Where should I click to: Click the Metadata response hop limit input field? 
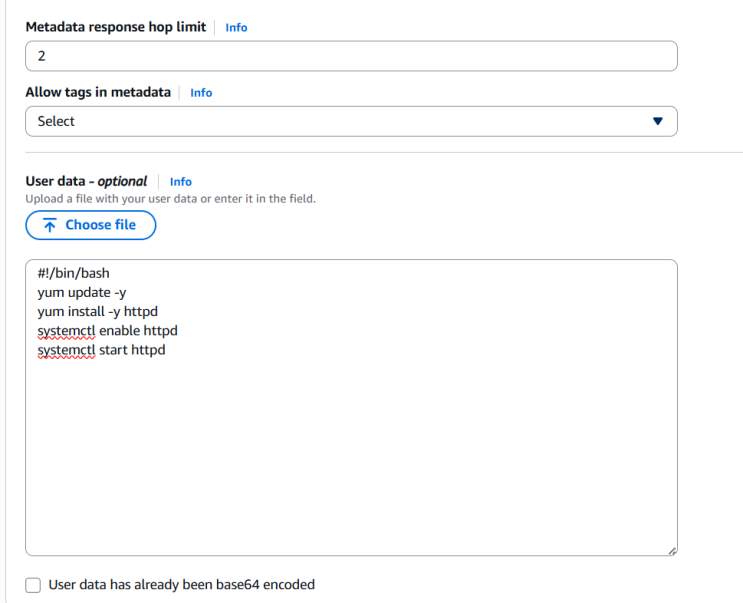pyautogui.click(x=351, y=56)
